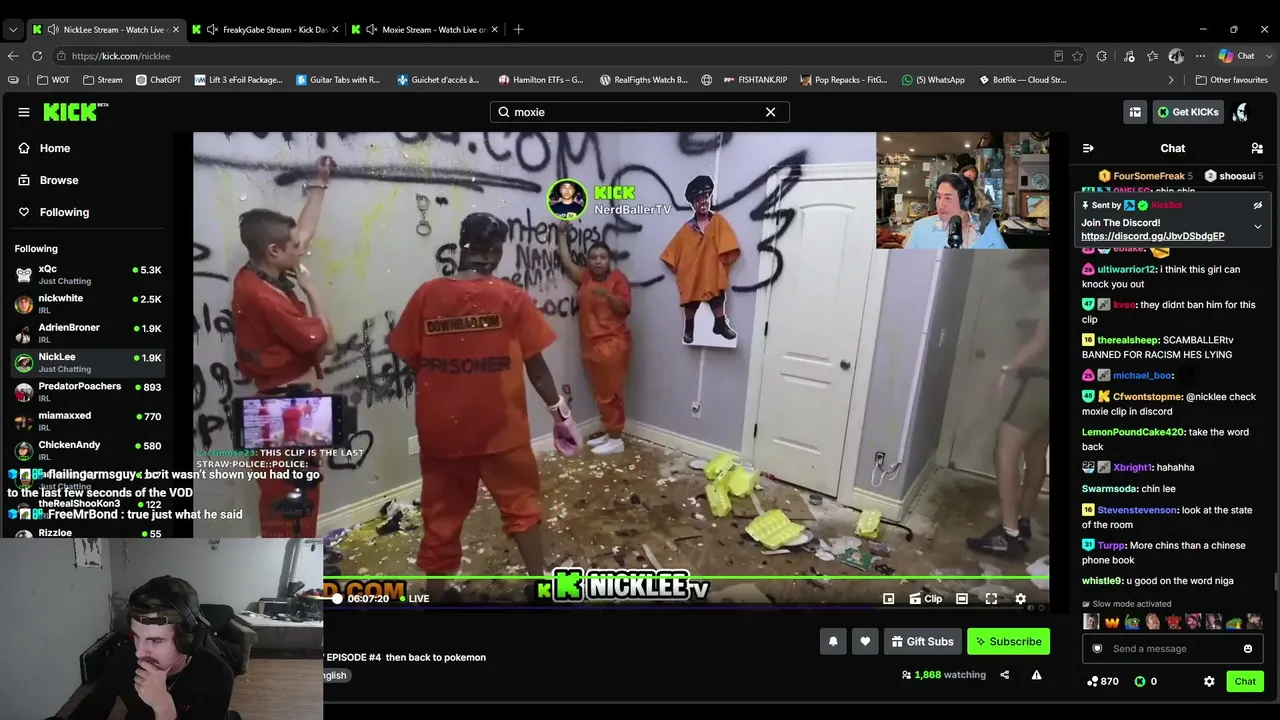Open the browser tab search dropdown
This screenshot has height=720, width=1280.
pyautogui.click(x=13, y=30)
